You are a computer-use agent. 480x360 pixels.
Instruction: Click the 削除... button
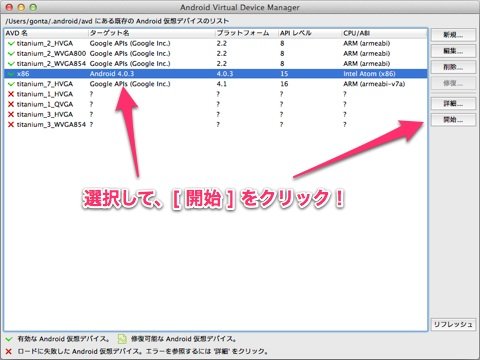[x=453, y=67]
